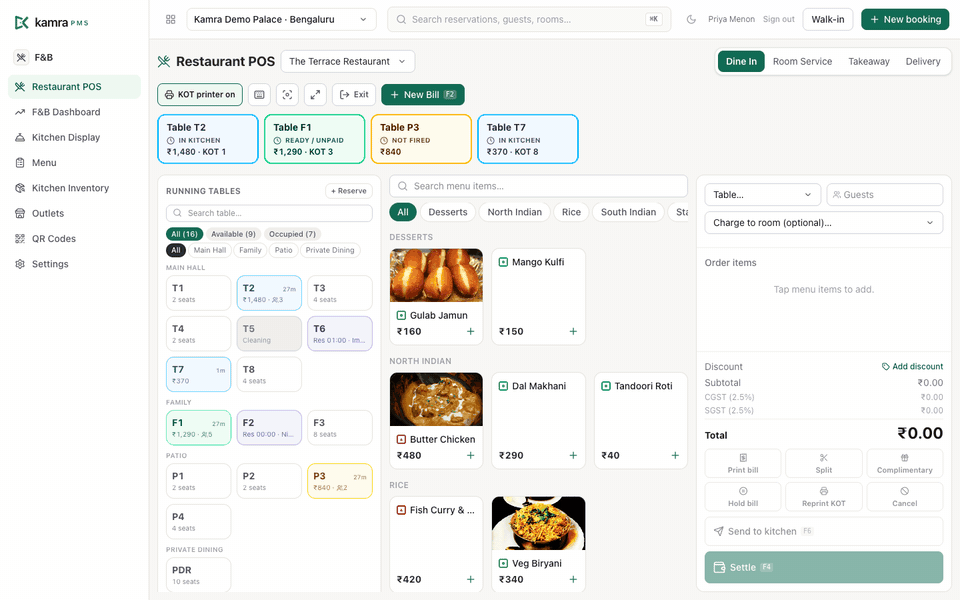This screenshot has width=960, height=600.
Task: Click the New booking button
Action: pos(906,20)
